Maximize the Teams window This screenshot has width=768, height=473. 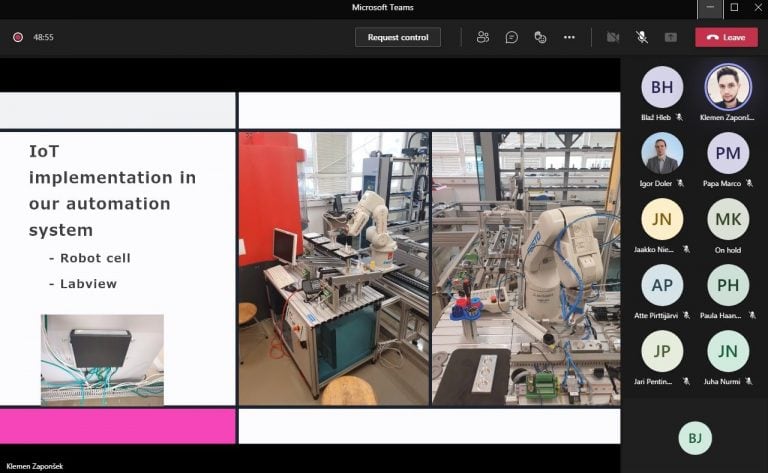[734, 7]
